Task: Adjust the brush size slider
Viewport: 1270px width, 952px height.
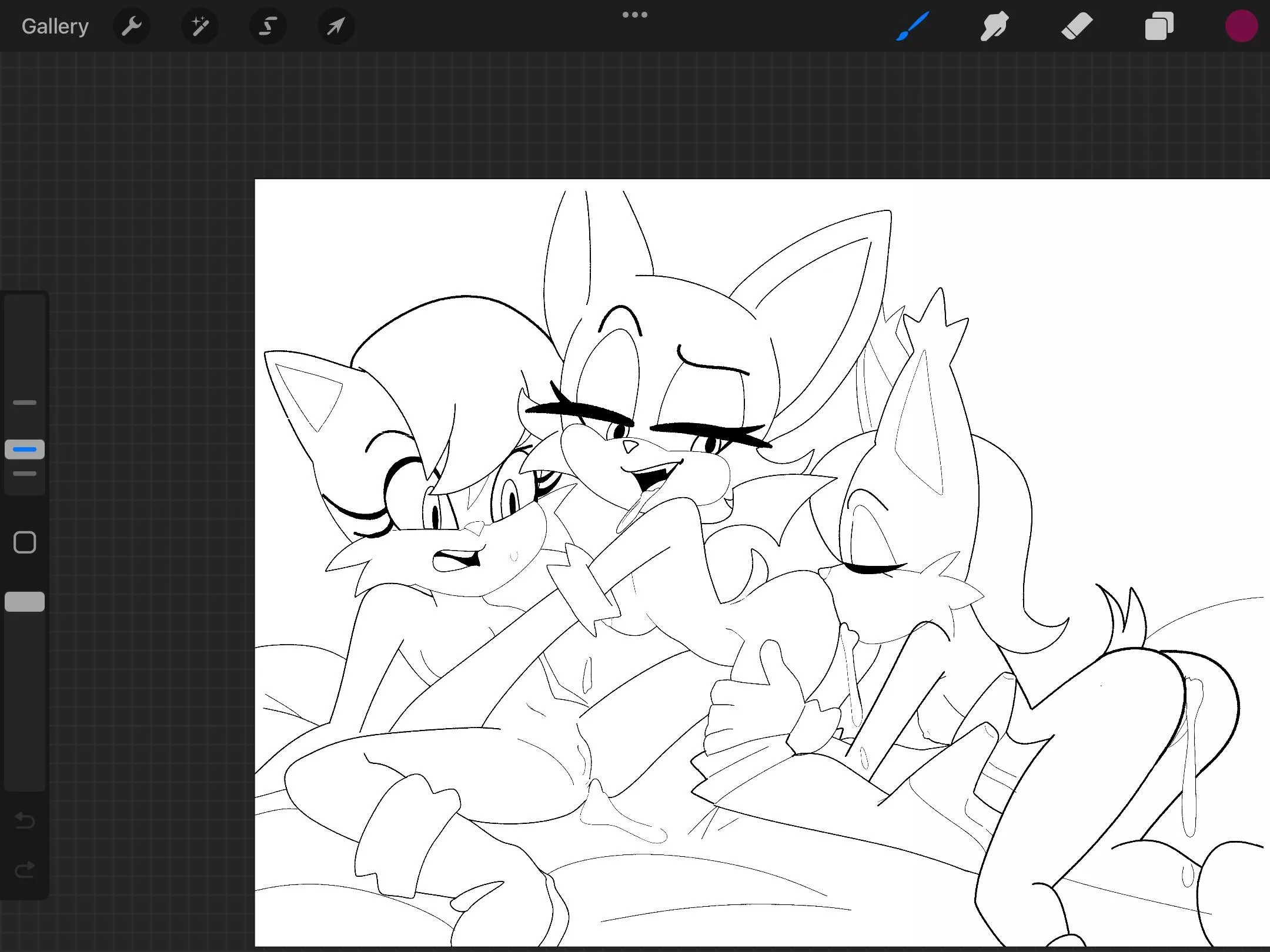Action: pyautogui.click(x=25, y=364)
